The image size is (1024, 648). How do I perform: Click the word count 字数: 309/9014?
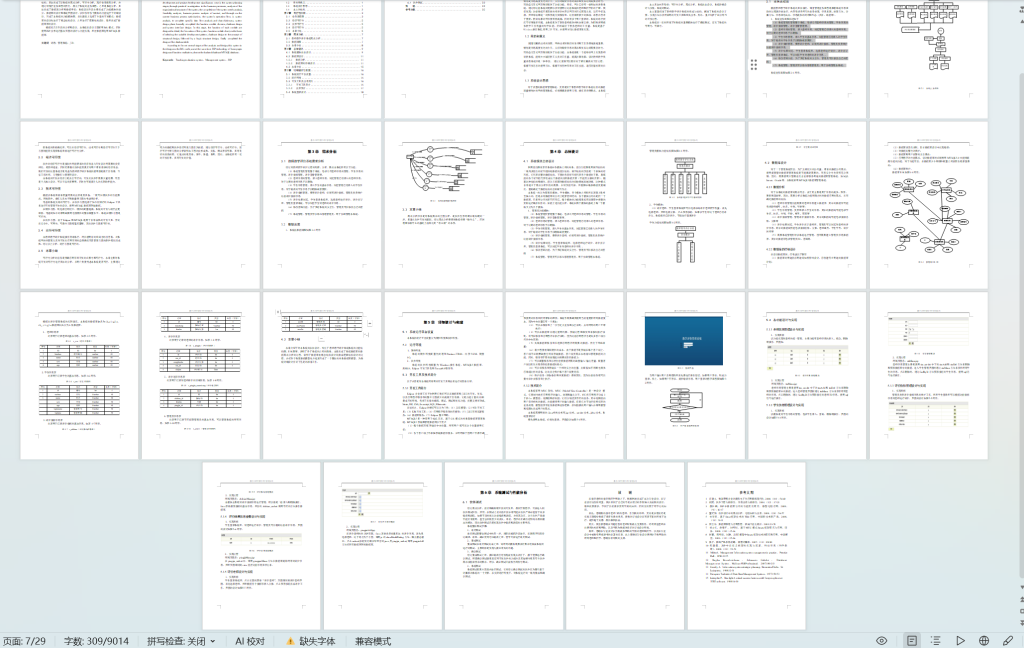click(96, 641)
